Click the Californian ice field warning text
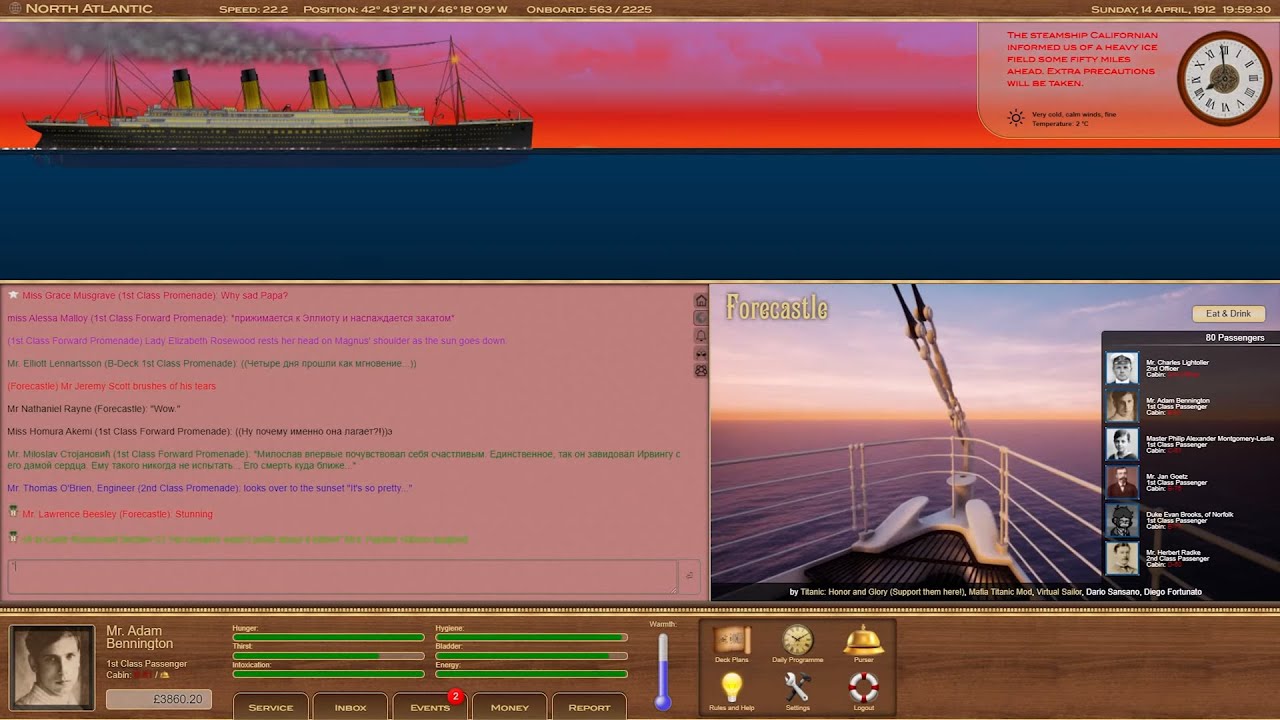Viewport: 1280px width, 720px height. tap(1083, 59)
